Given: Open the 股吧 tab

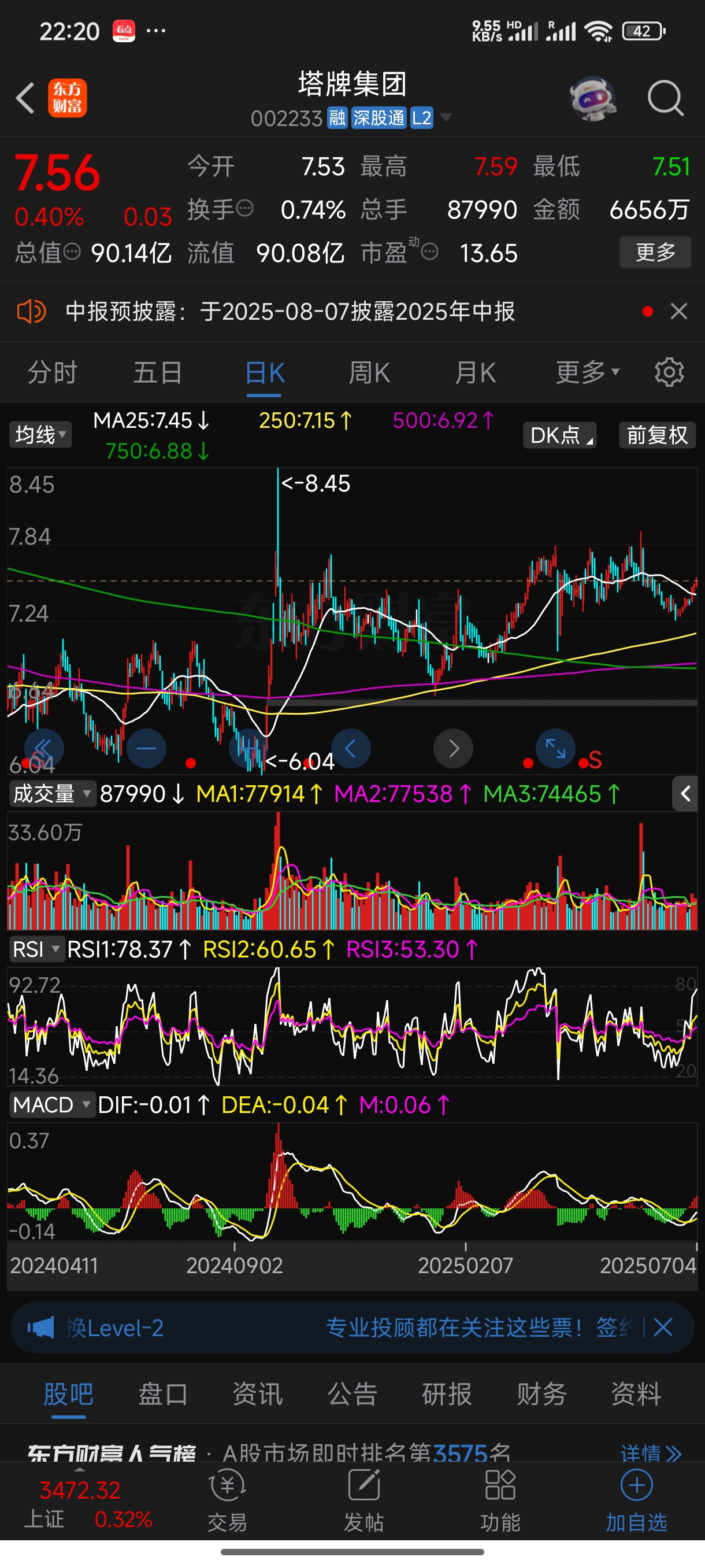Looking at the screenshot, I should point(68,1393).
